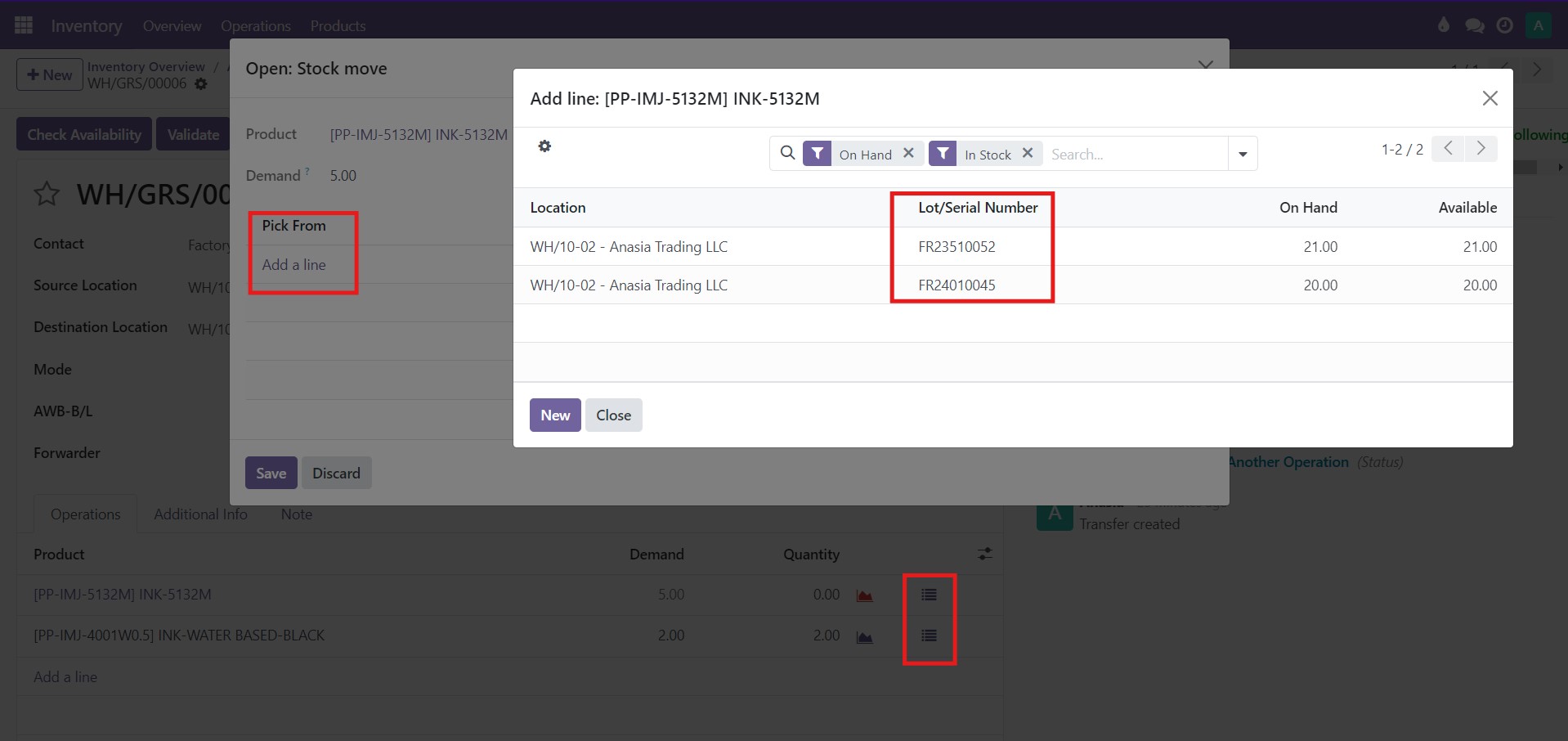Click the search magnifier icon
The width and height of the screenshot is (1568, 741).
click(x=787, y=153)
